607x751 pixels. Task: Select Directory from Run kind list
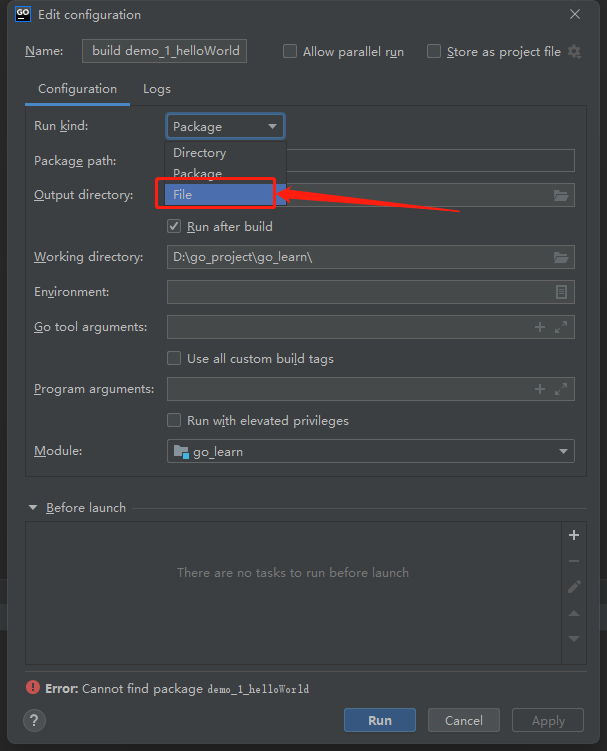(226, 153)
